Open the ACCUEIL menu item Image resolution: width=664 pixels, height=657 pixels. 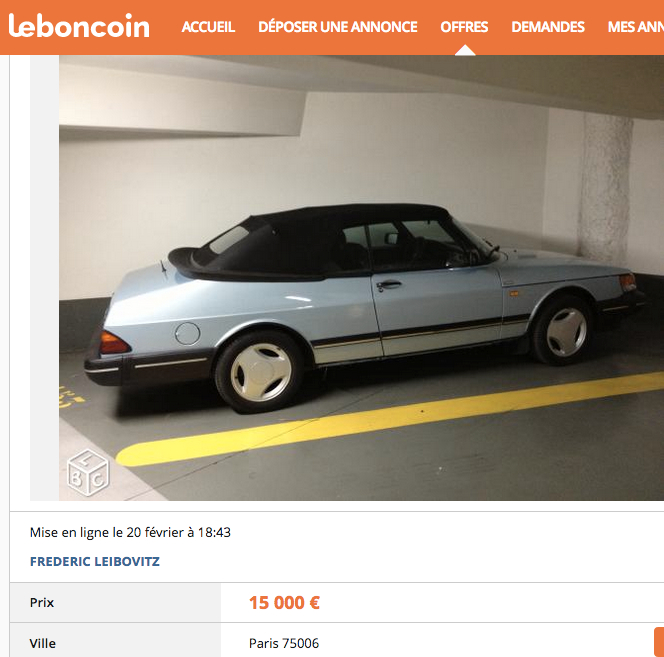point(208,27)
